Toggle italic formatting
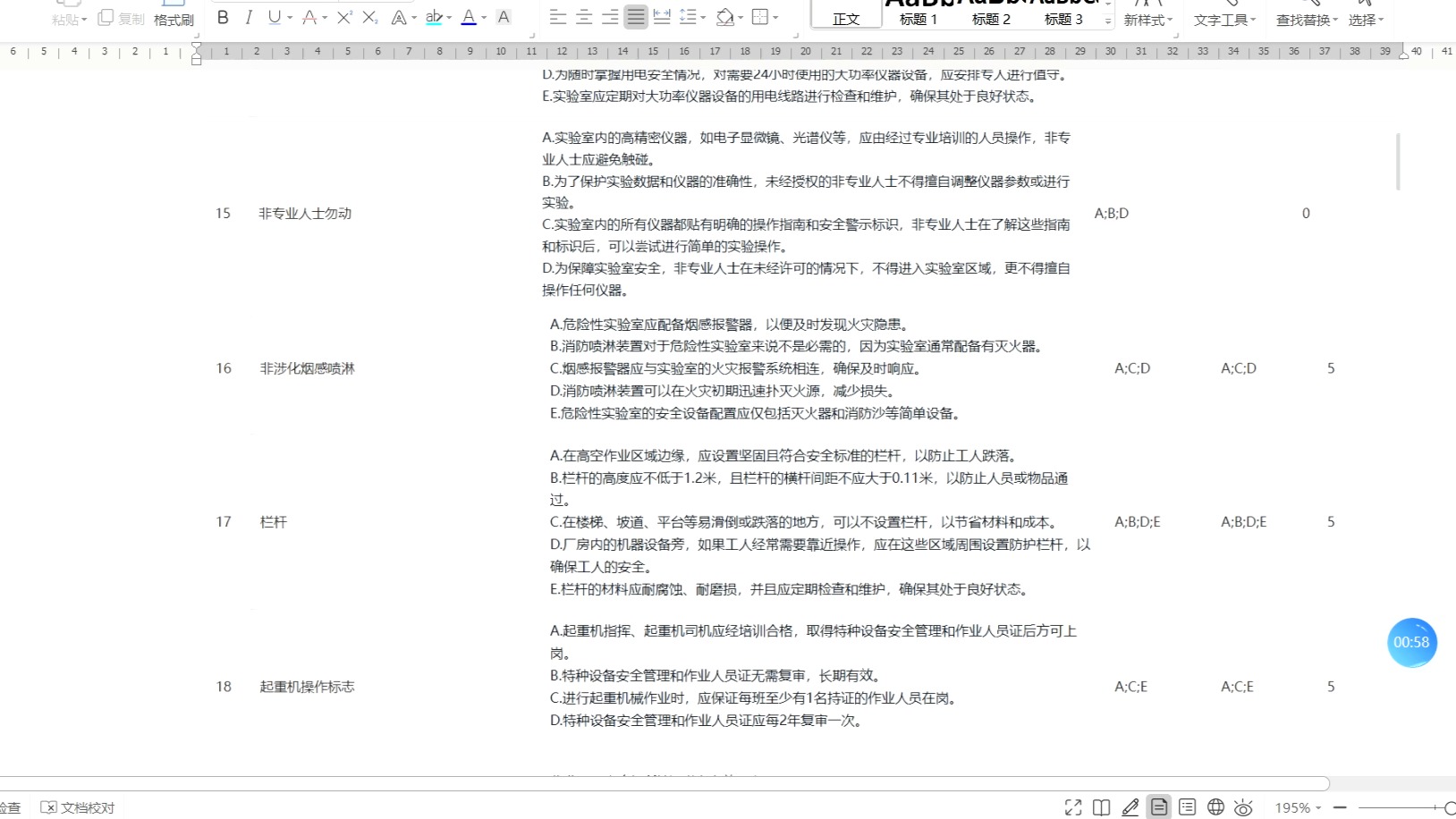1456x819 pixels. [x=249, y=17]
